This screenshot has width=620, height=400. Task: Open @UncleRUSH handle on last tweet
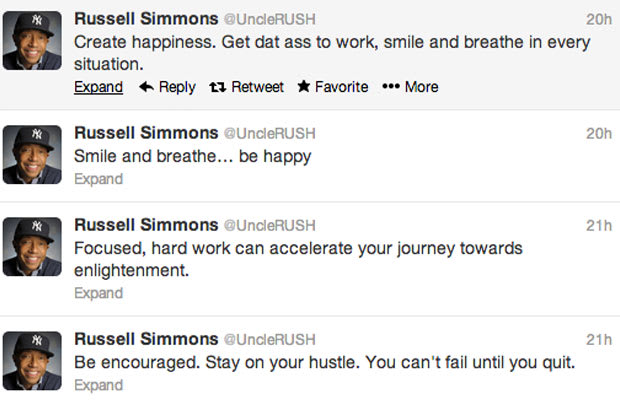click(270, 340)
